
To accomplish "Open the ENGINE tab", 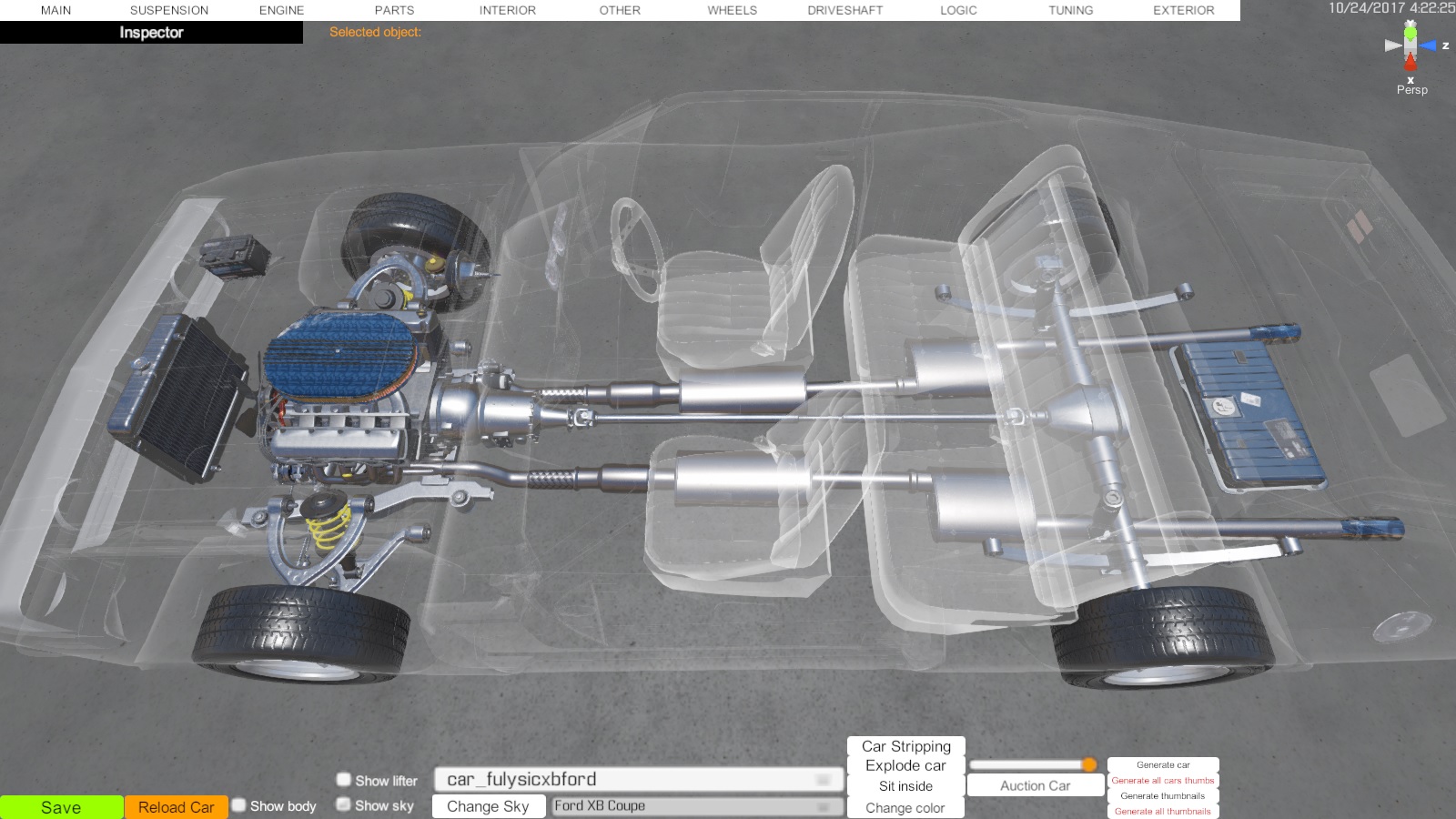I will pyautogui.click(x=281, y=10).
